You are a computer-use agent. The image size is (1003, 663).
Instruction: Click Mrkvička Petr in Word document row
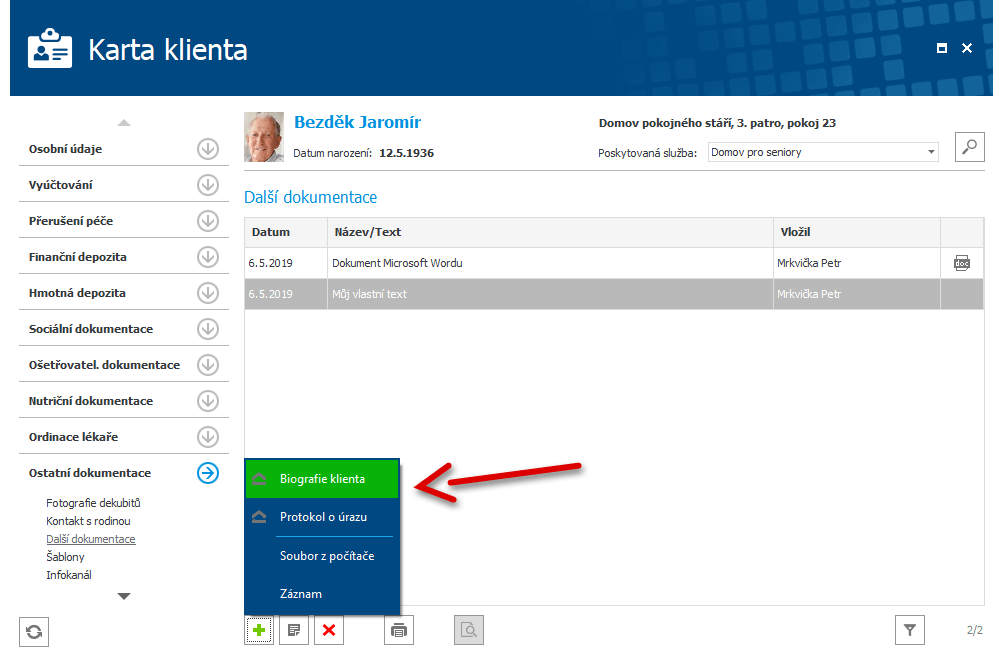[x=809, y=263]
